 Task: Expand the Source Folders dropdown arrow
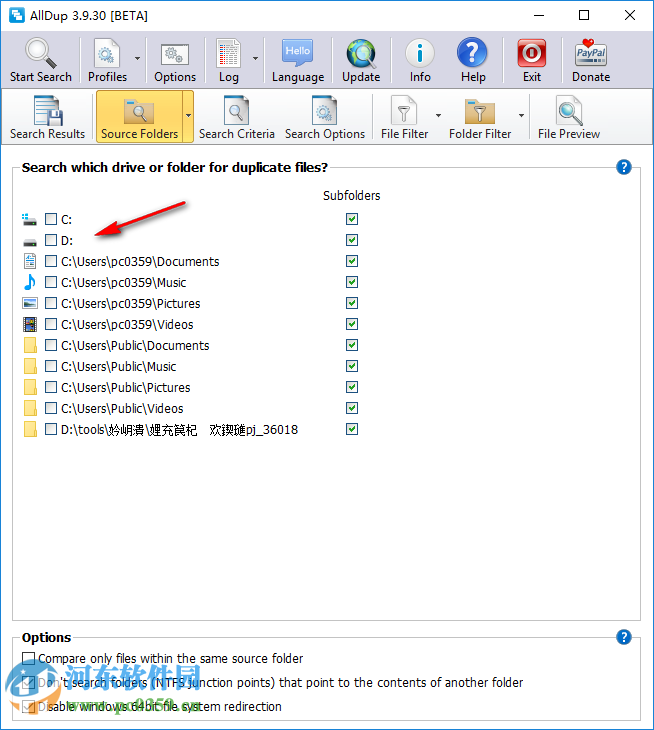pyautogui.click(x=188, y=115)
